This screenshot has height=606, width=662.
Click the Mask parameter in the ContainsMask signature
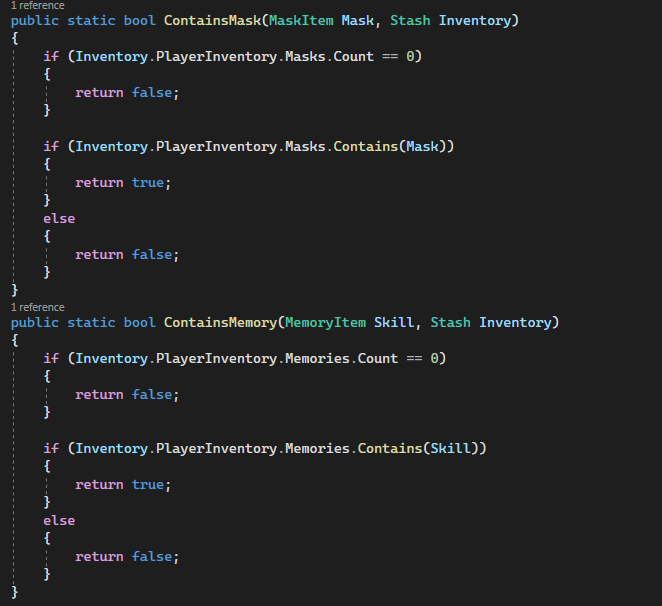coord(358,20)
